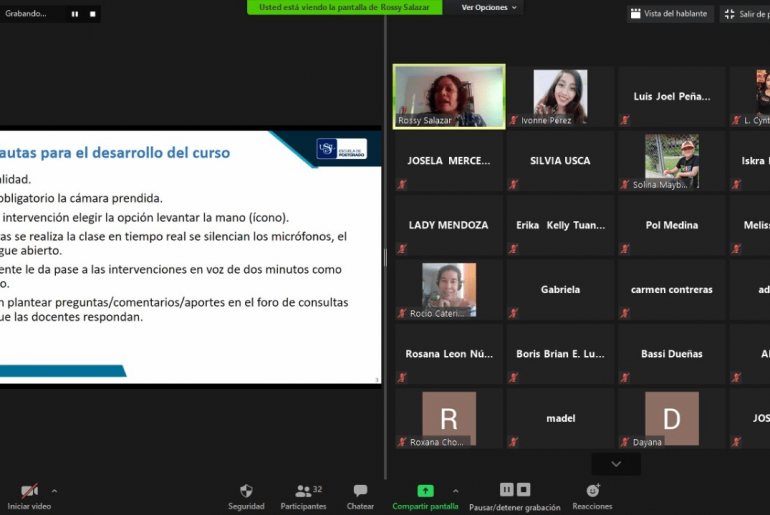Open the Chatear chat window

tap(360, 491)
